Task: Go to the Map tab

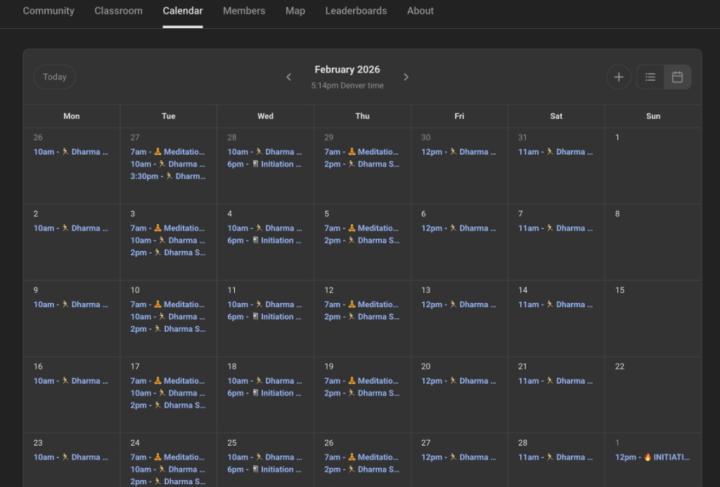Action: [295, 11]
